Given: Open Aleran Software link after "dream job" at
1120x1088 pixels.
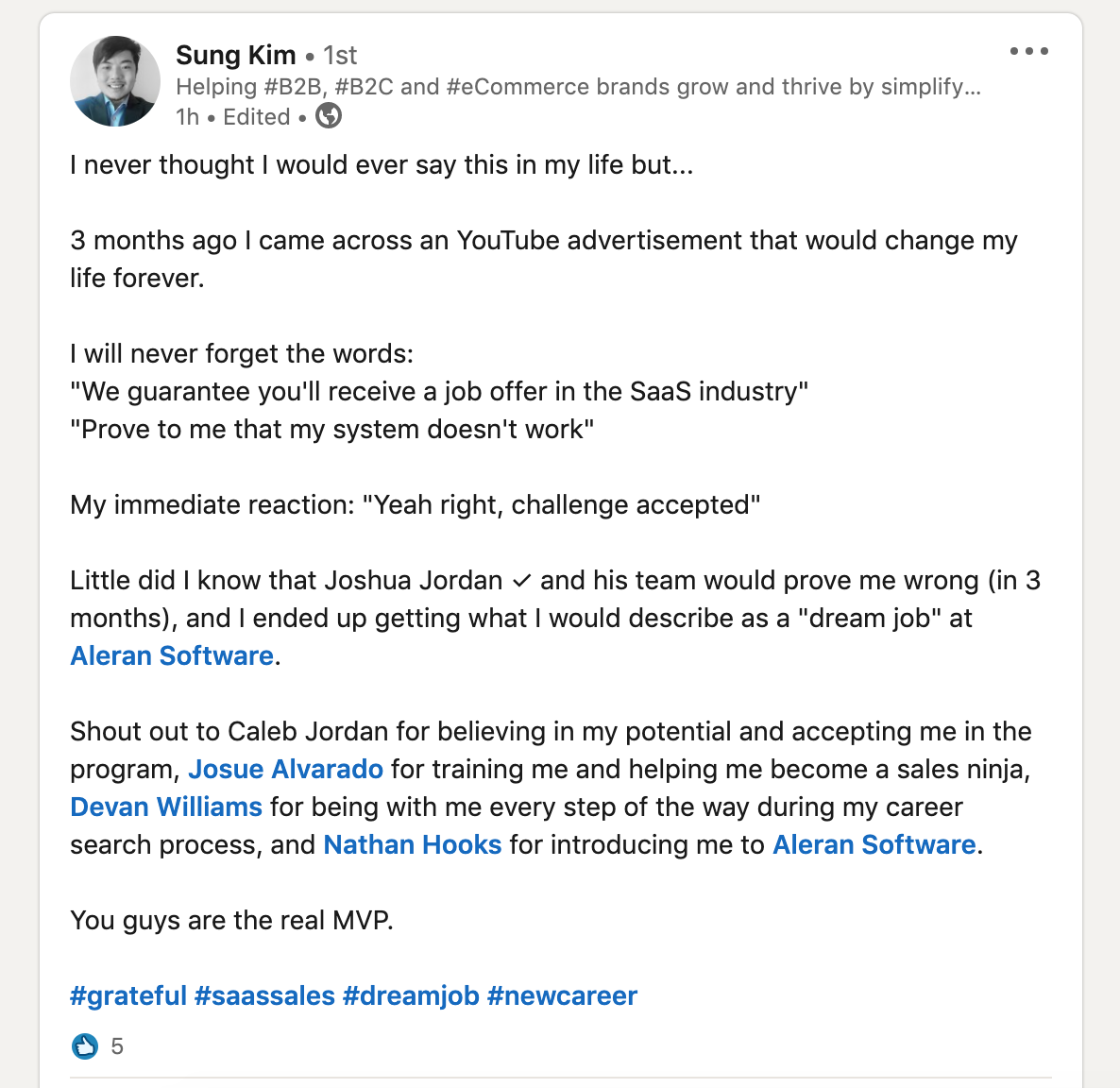Looking at the screenshot, I should 172,655.
